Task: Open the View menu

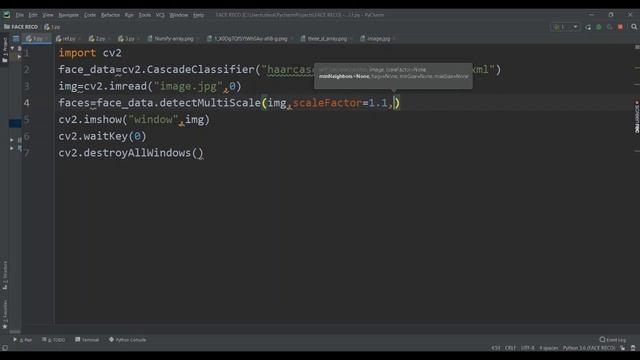Action: (48, 15)
